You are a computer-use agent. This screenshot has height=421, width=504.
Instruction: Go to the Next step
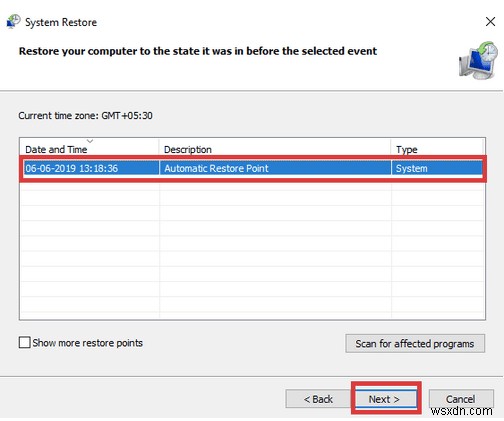(x=386, y=399)
